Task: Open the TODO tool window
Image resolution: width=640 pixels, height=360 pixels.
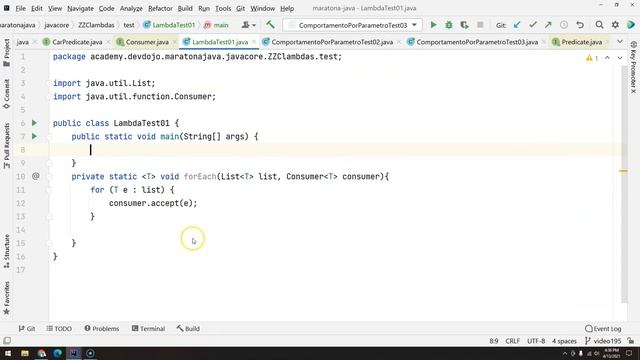Action: (59, 329)
